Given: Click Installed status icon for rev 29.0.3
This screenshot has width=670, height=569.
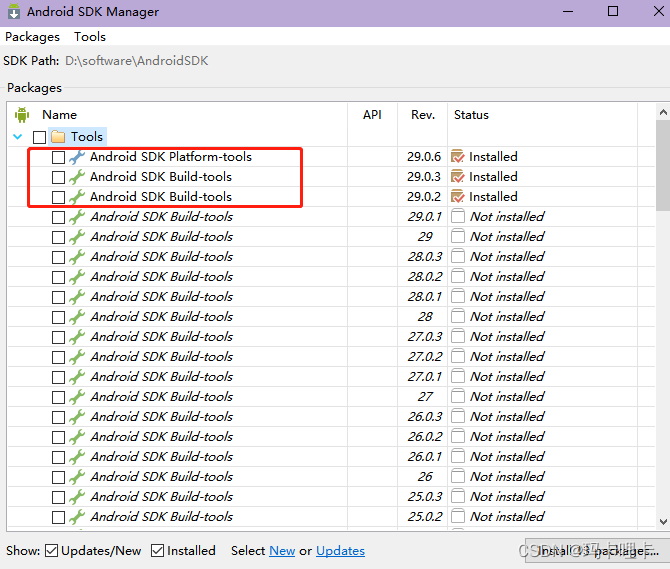Looking at the screenshot, I should 458,176.
